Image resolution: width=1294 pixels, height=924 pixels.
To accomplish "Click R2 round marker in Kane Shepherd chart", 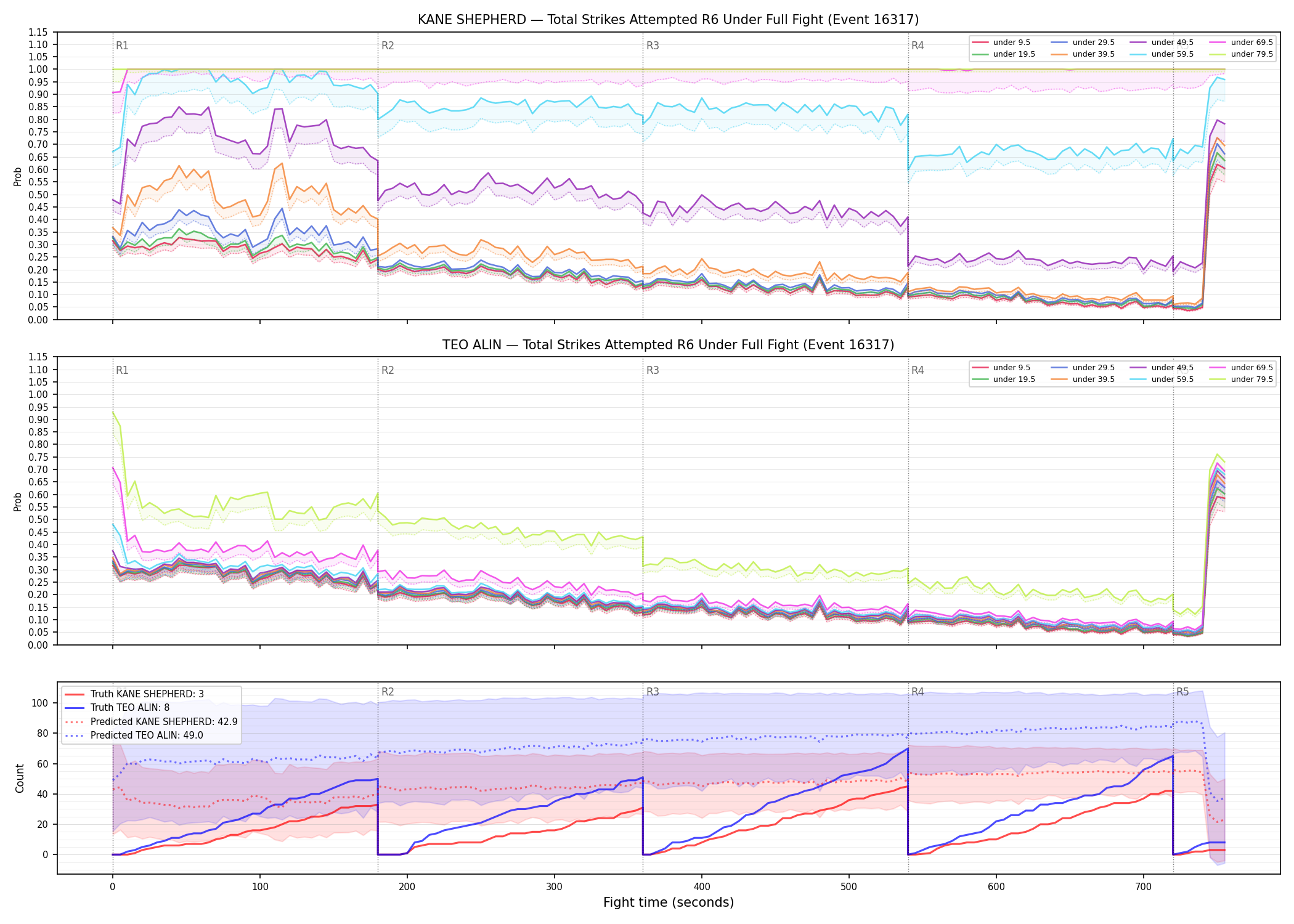I will (x=388, y=46).
